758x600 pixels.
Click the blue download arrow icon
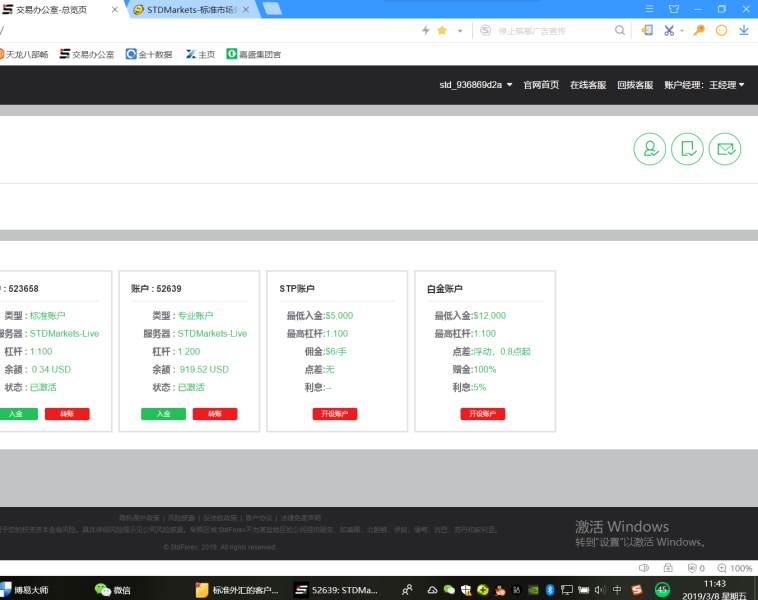[743, 31]
